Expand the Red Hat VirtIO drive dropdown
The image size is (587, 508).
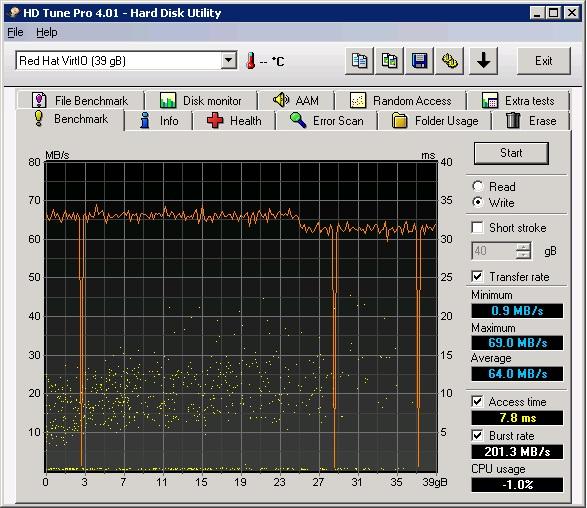[228, 60]
